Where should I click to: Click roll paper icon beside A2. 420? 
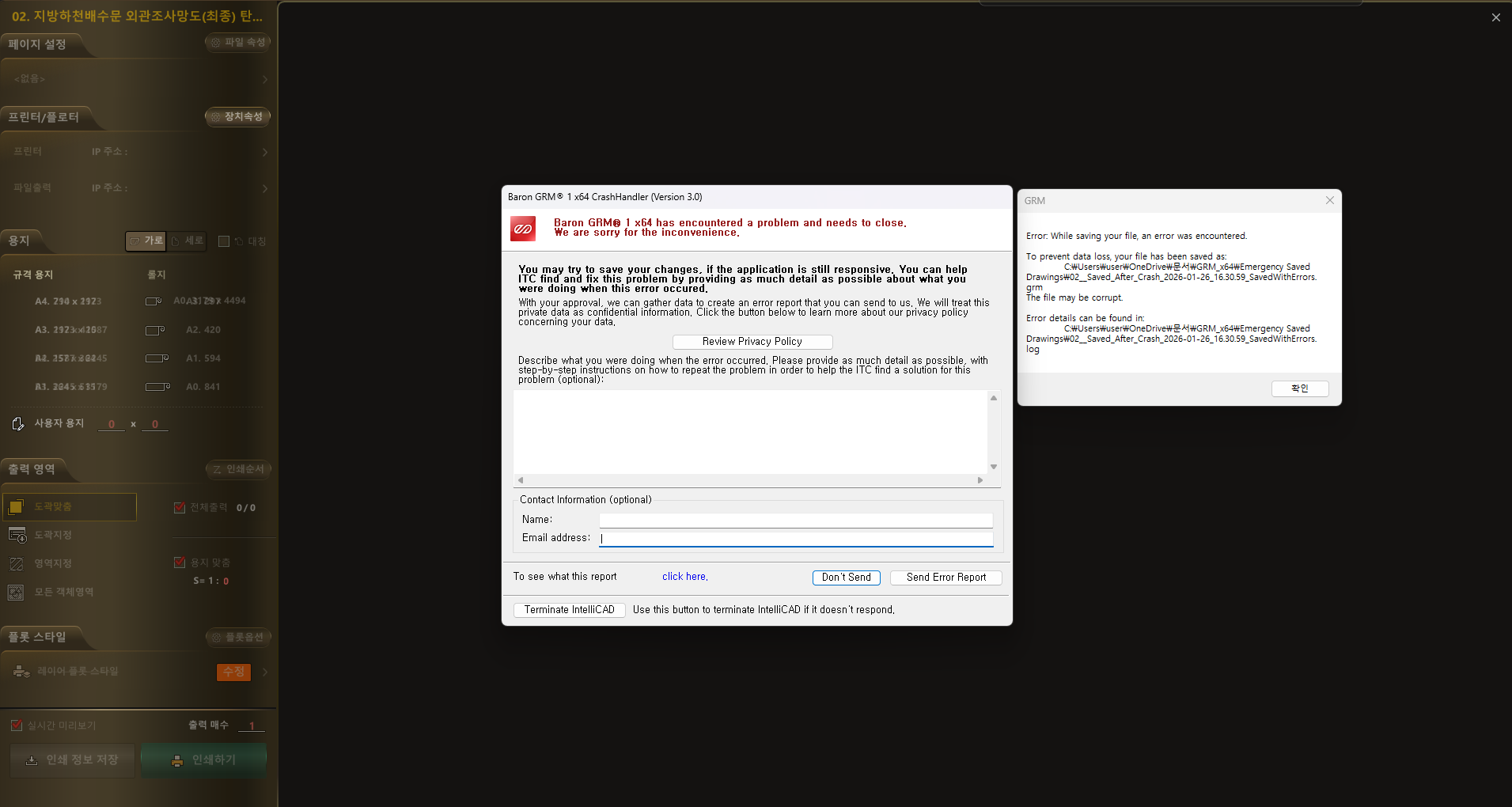(x=155, y=330)
